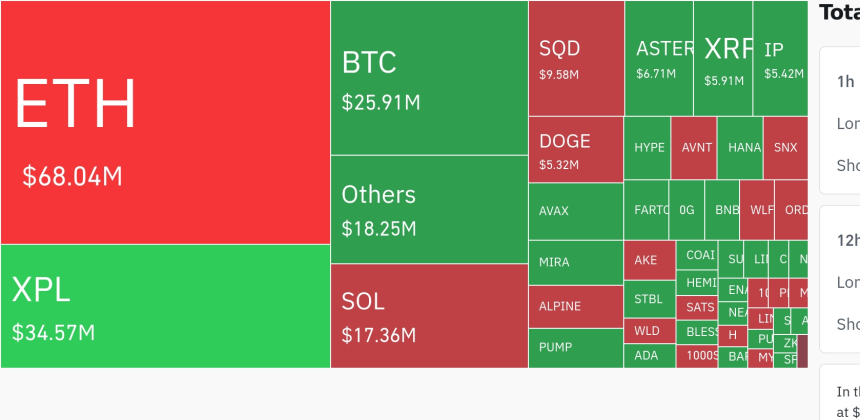The height and width of the screenshot is (420, 860).
Task: Select the DOGE $5.32M tile
Action: pyautogui.click(x=576, y=150)
